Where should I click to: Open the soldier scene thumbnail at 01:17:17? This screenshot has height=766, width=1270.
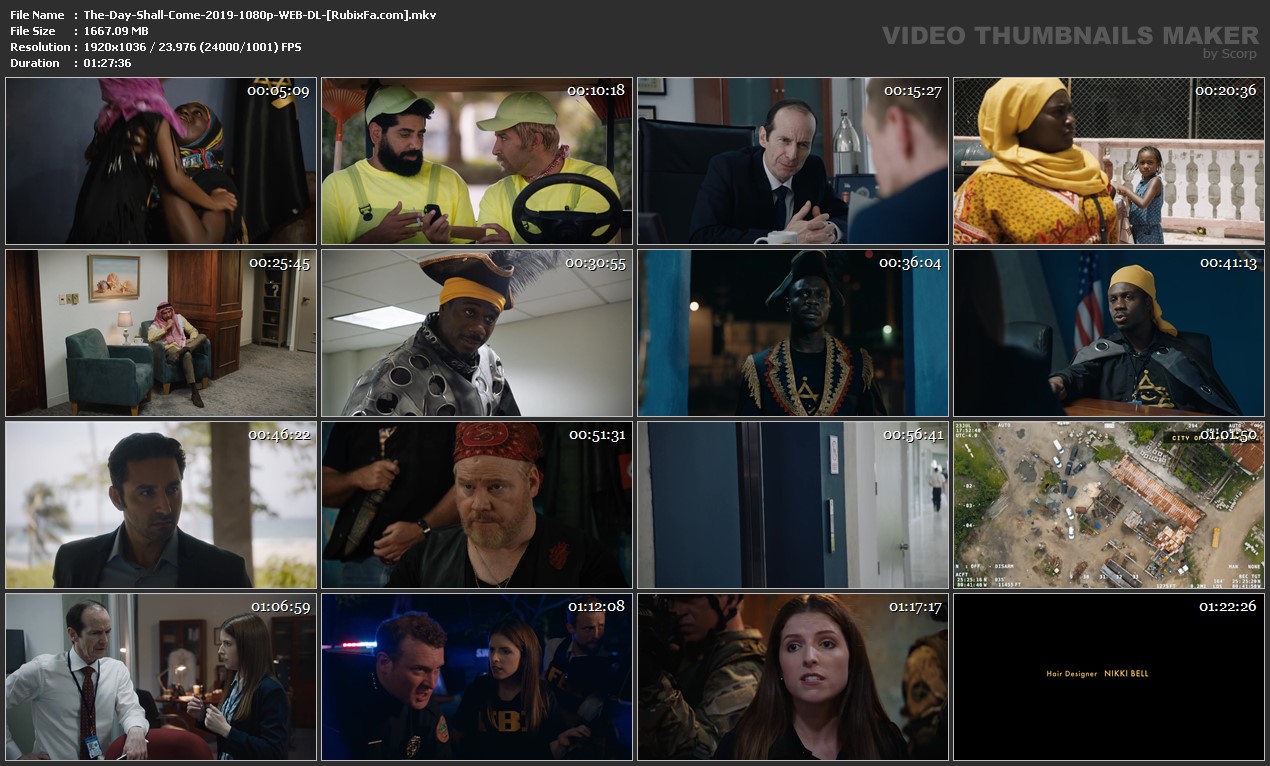point(793,677)
